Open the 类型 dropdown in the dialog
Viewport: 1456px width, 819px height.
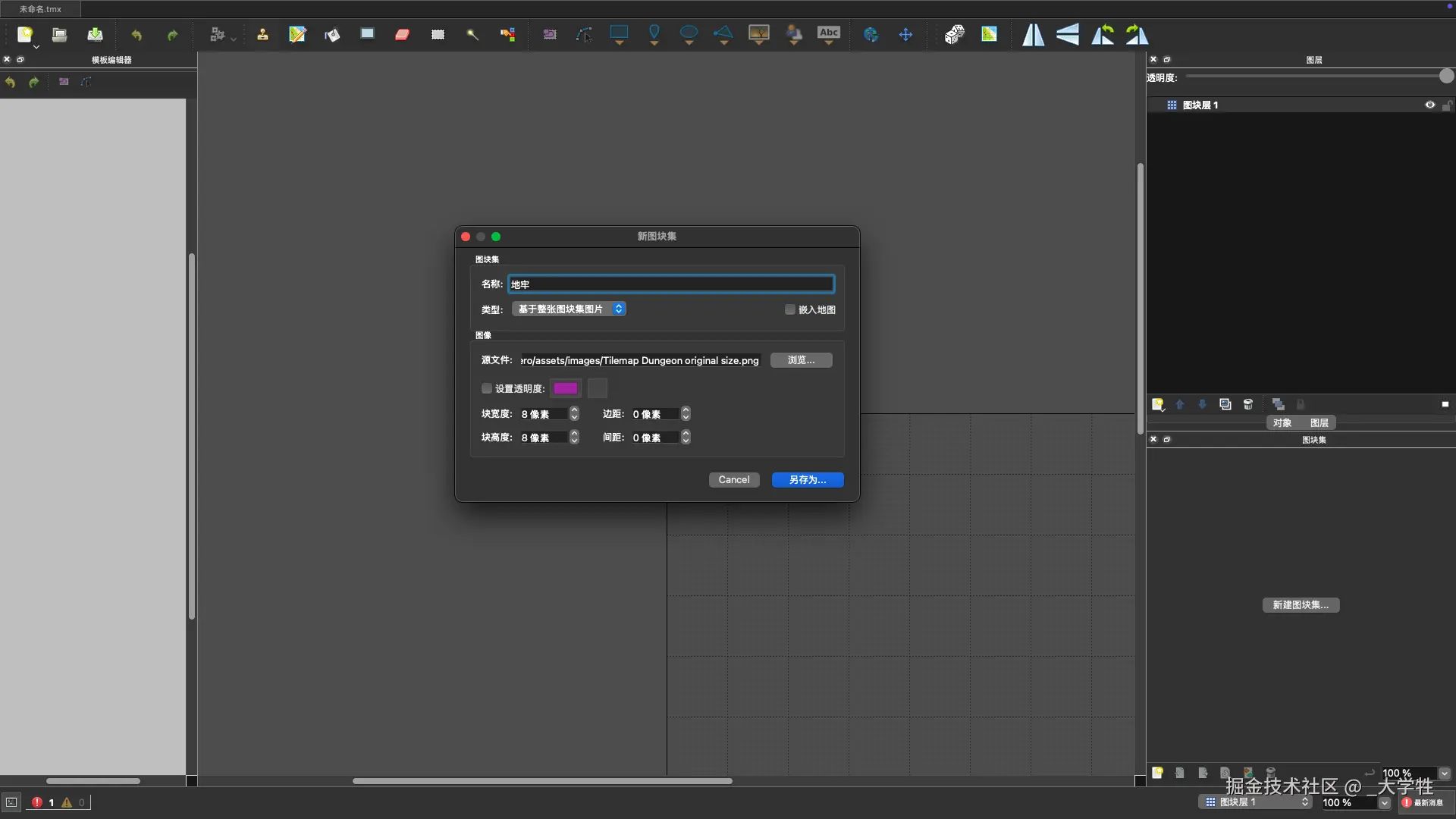pos(569,309)
